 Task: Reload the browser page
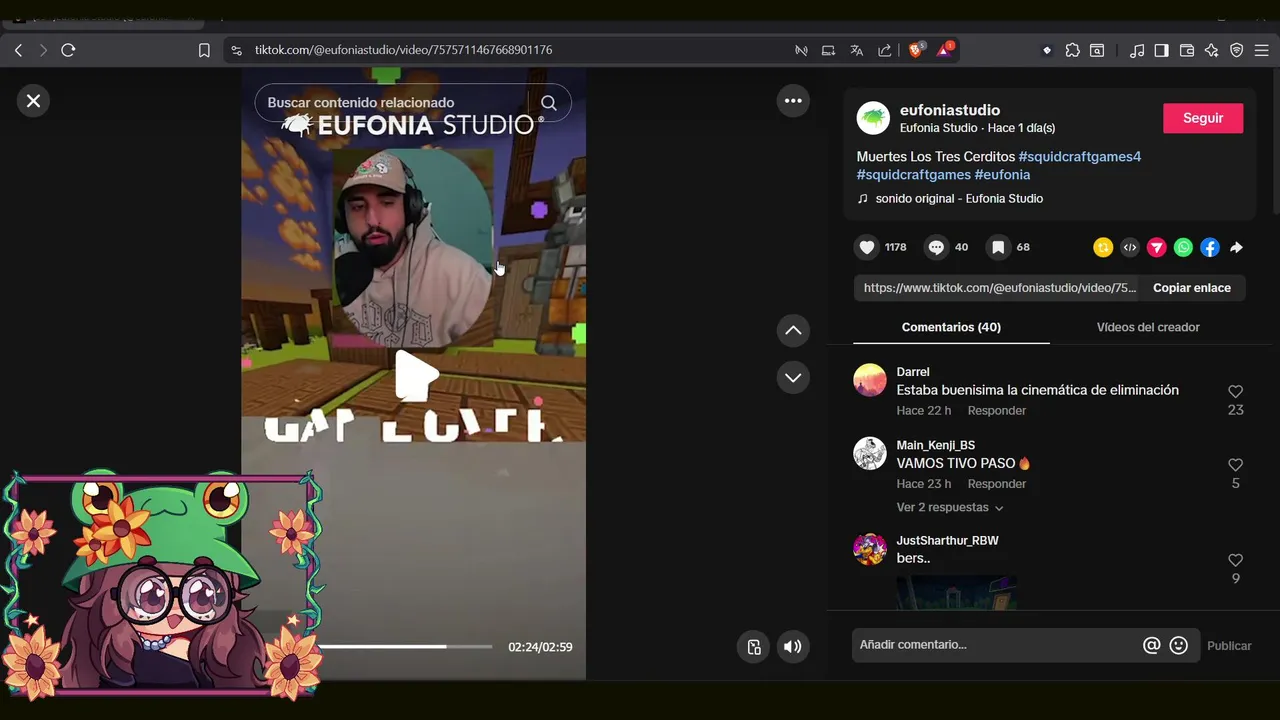pos(68,50)
